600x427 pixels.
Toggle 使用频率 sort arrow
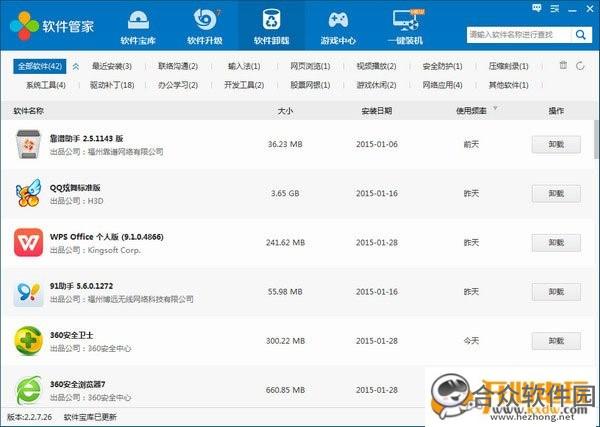pyautogui.click(x=495, y=108)
